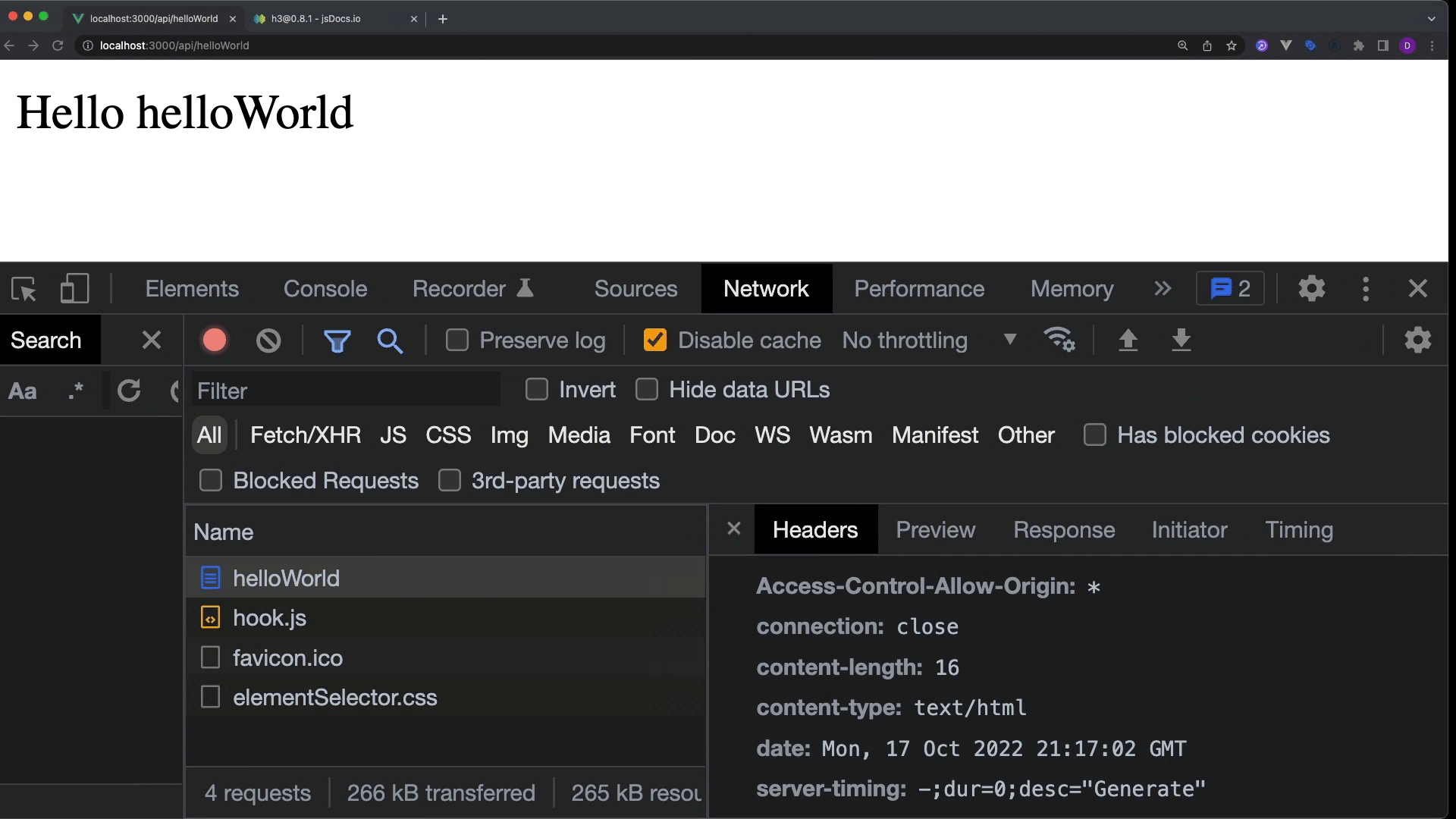Select the inspect element picker icon
This screenshot has height=819, width=1456.
[24, 289]
